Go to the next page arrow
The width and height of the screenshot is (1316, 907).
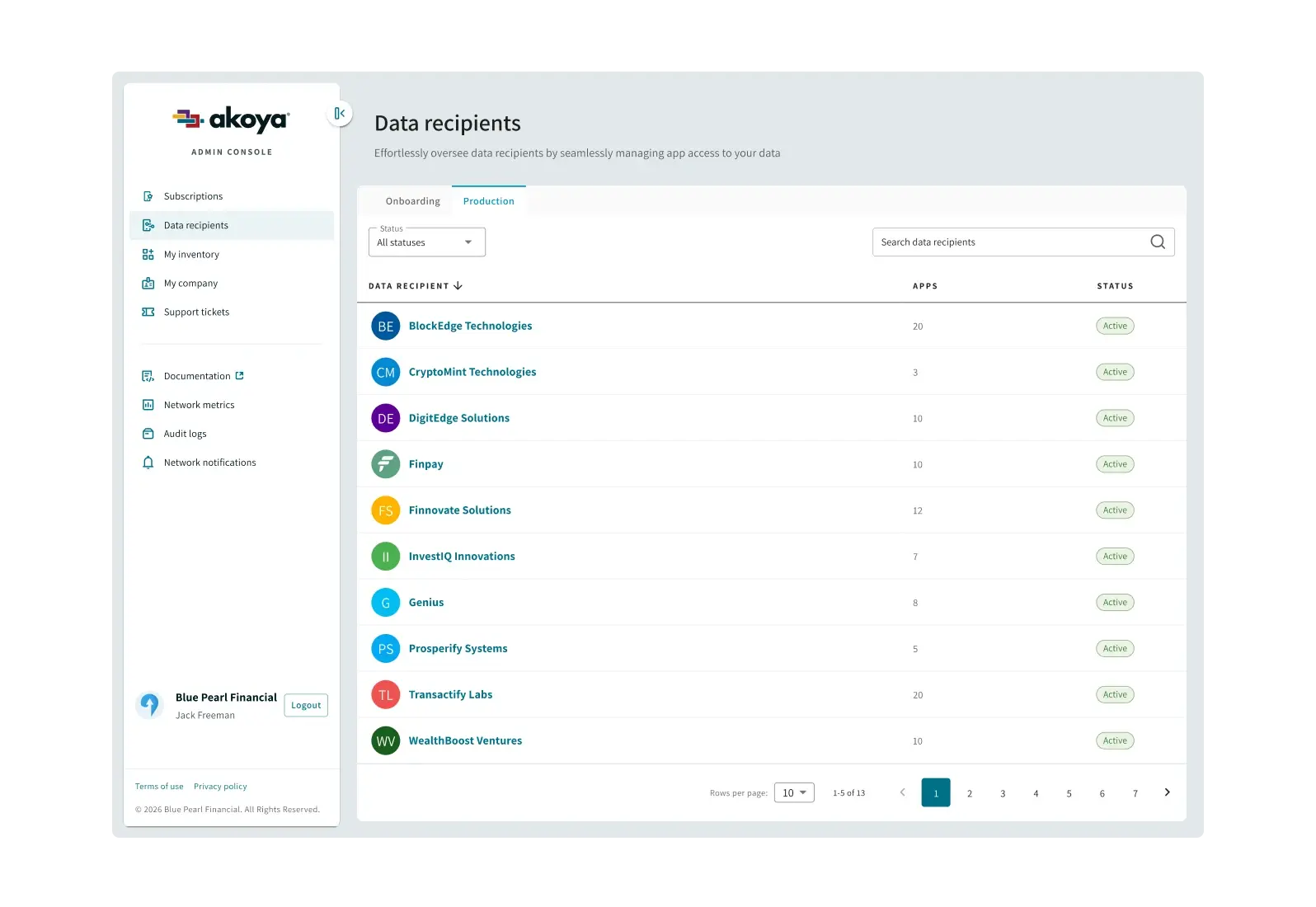coord(1167,792)
